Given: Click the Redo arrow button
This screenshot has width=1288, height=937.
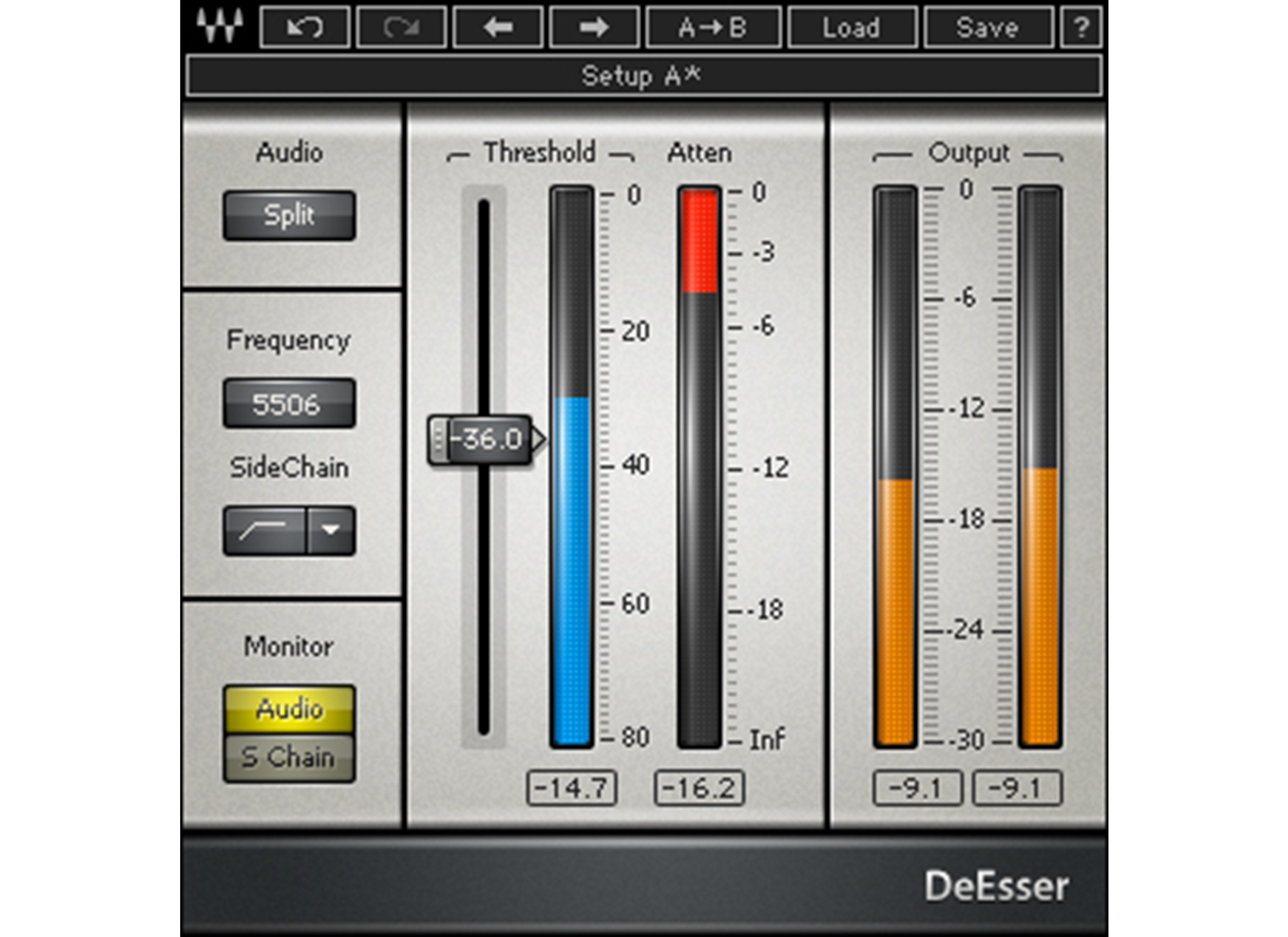Looking at the screenshot, I should pos(401,27).
